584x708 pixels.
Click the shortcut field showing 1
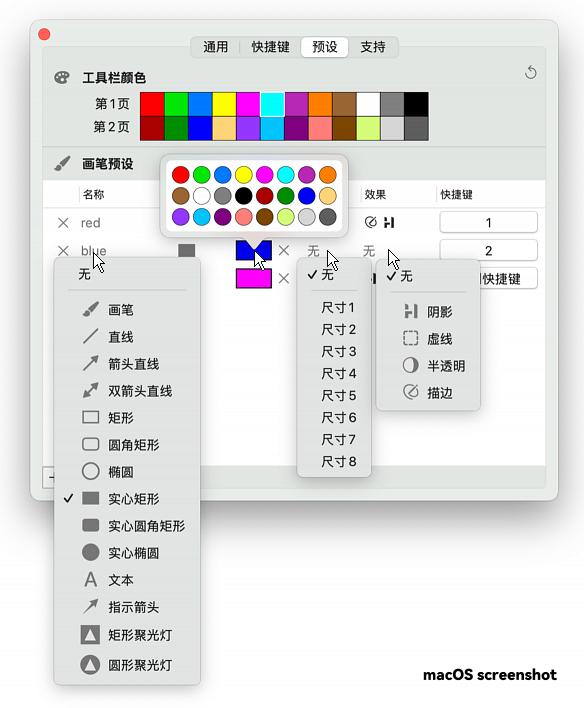(488, 223)
